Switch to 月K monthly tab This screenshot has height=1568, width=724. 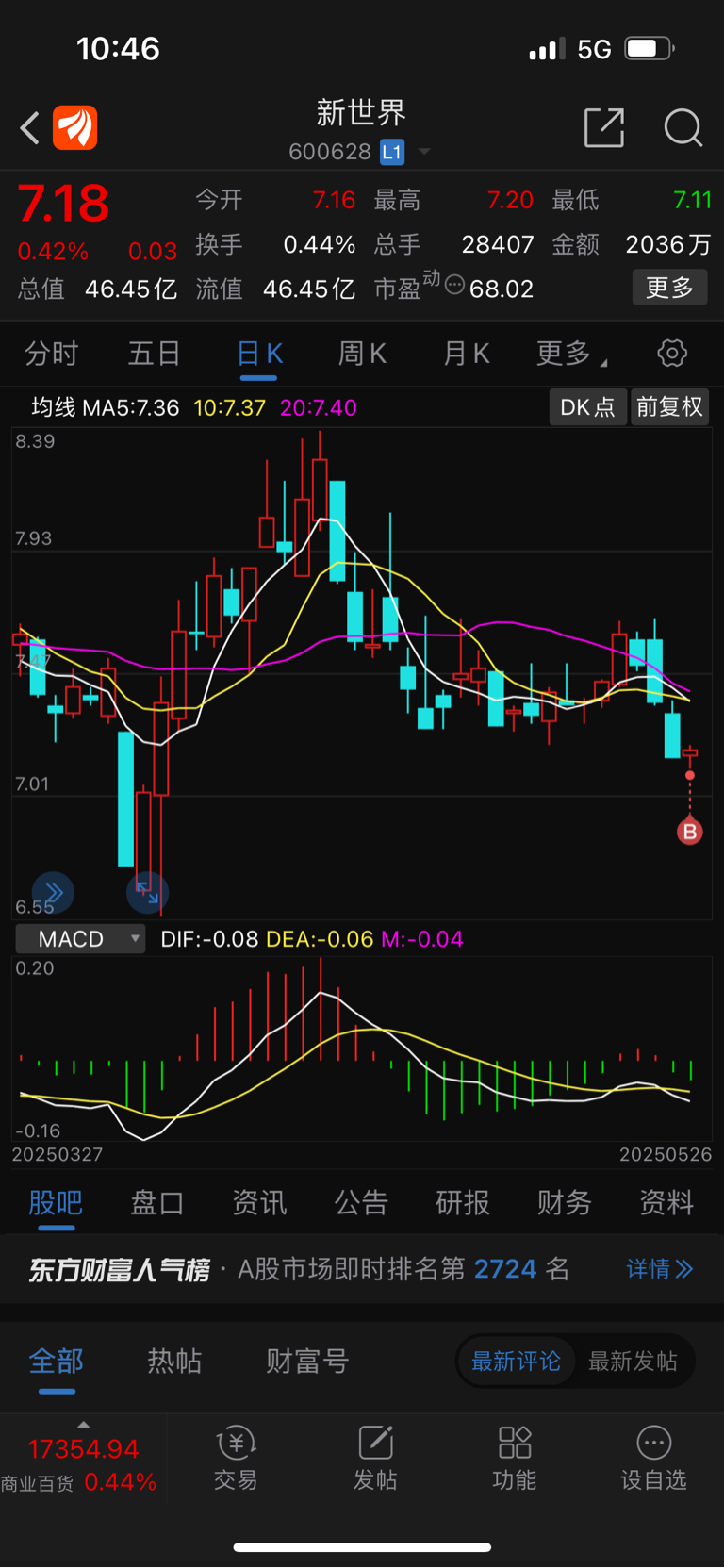[x=467, y=354]
